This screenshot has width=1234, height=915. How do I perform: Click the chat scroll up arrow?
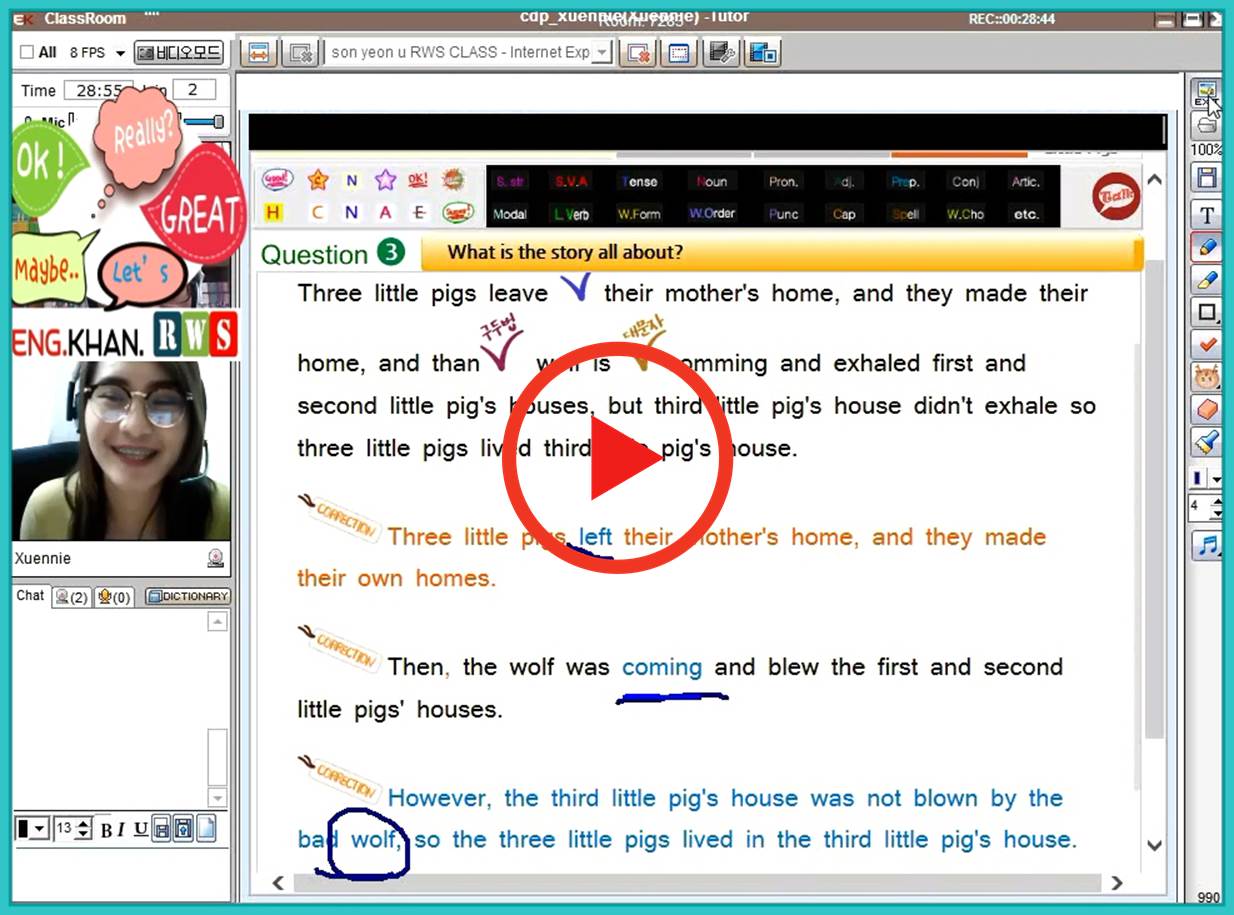pos(217,622)
